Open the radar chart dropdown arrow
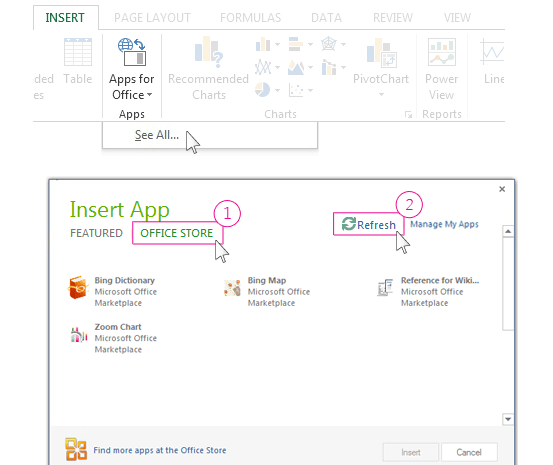Viewport: 553px width, 465px height. (344, 44)
